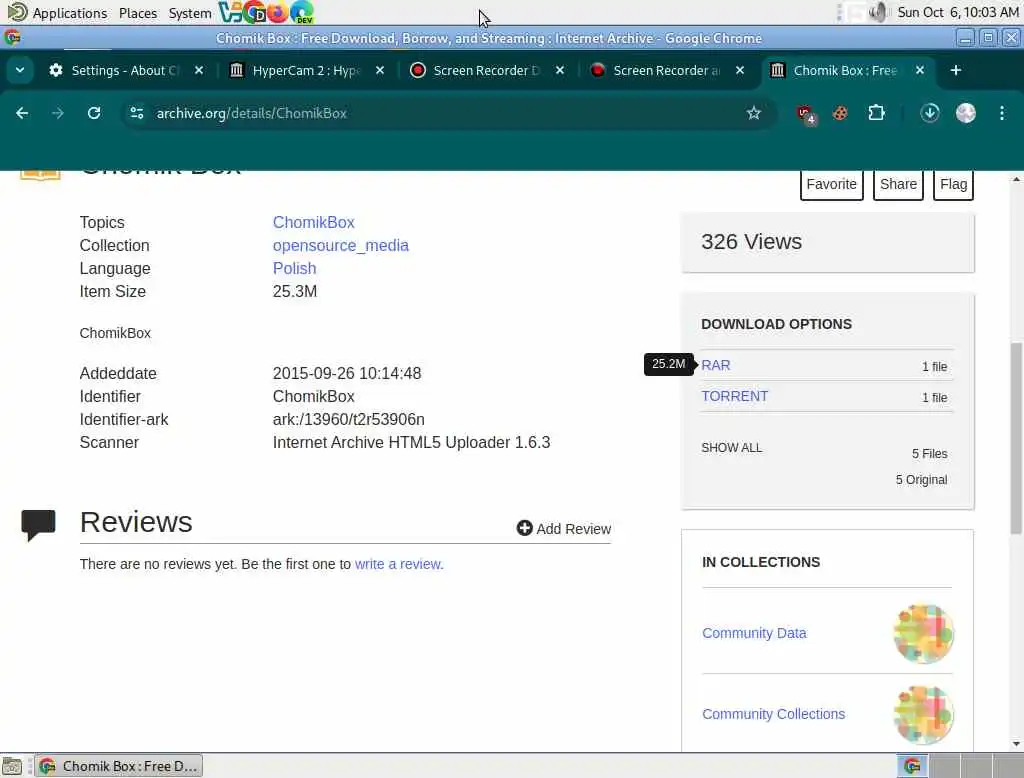Launch Firefox from the top panel
The height and width of the screenshot is (778, 1024).
[278, 12]
